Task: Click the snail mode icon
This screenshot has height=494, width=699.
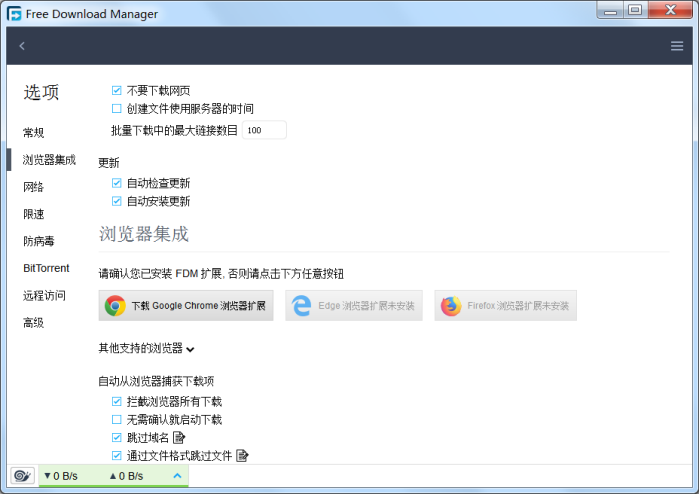Action: (21, 476)
